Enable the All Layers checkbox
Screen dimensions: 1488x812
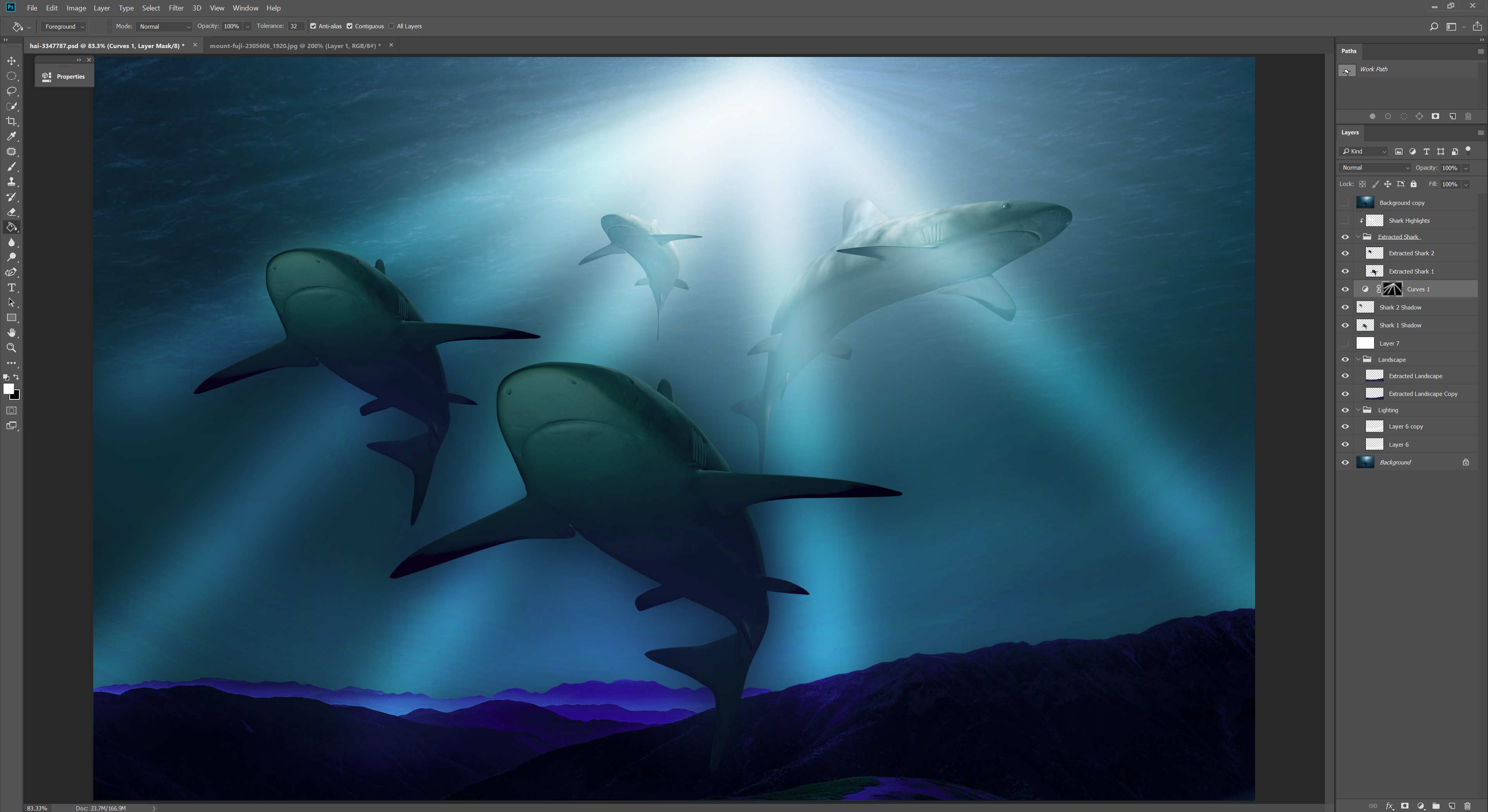pyautogui.click(x=392, y=26)
